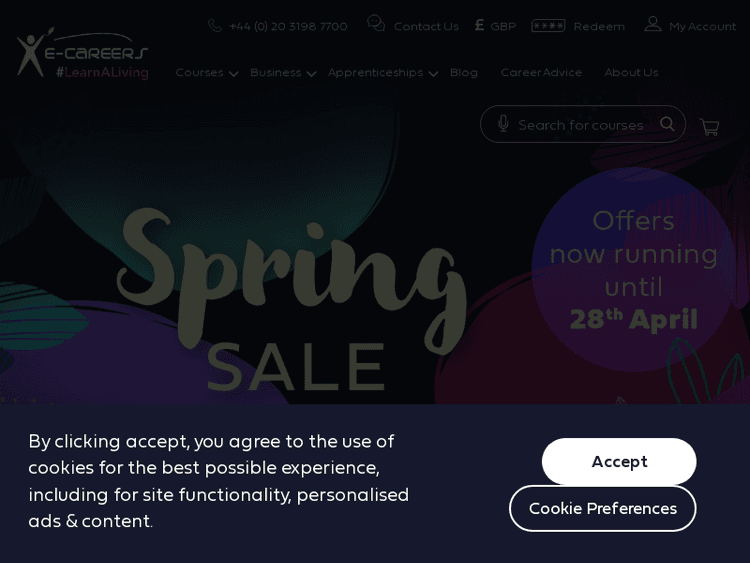Click the microphone voice search icon
Screen dimensions: 750x563
pyautogui.click(x=503, y=124)
